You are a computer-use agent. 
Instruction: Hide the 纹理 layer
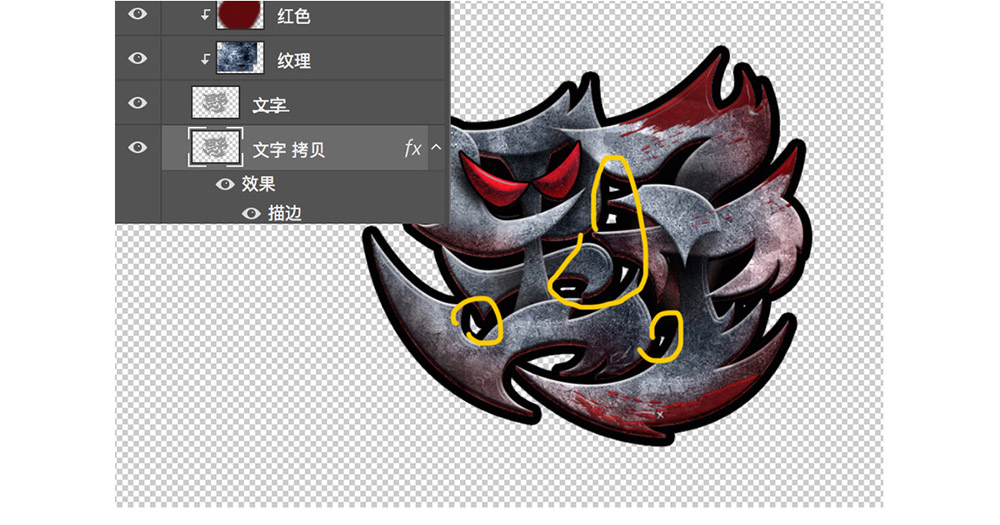tap(137, 58)
